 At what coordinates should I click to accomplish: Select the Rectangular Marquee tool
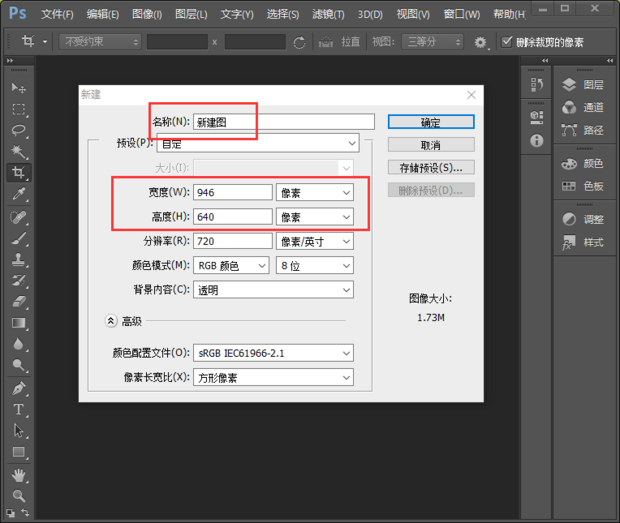(x=18, y=109)
